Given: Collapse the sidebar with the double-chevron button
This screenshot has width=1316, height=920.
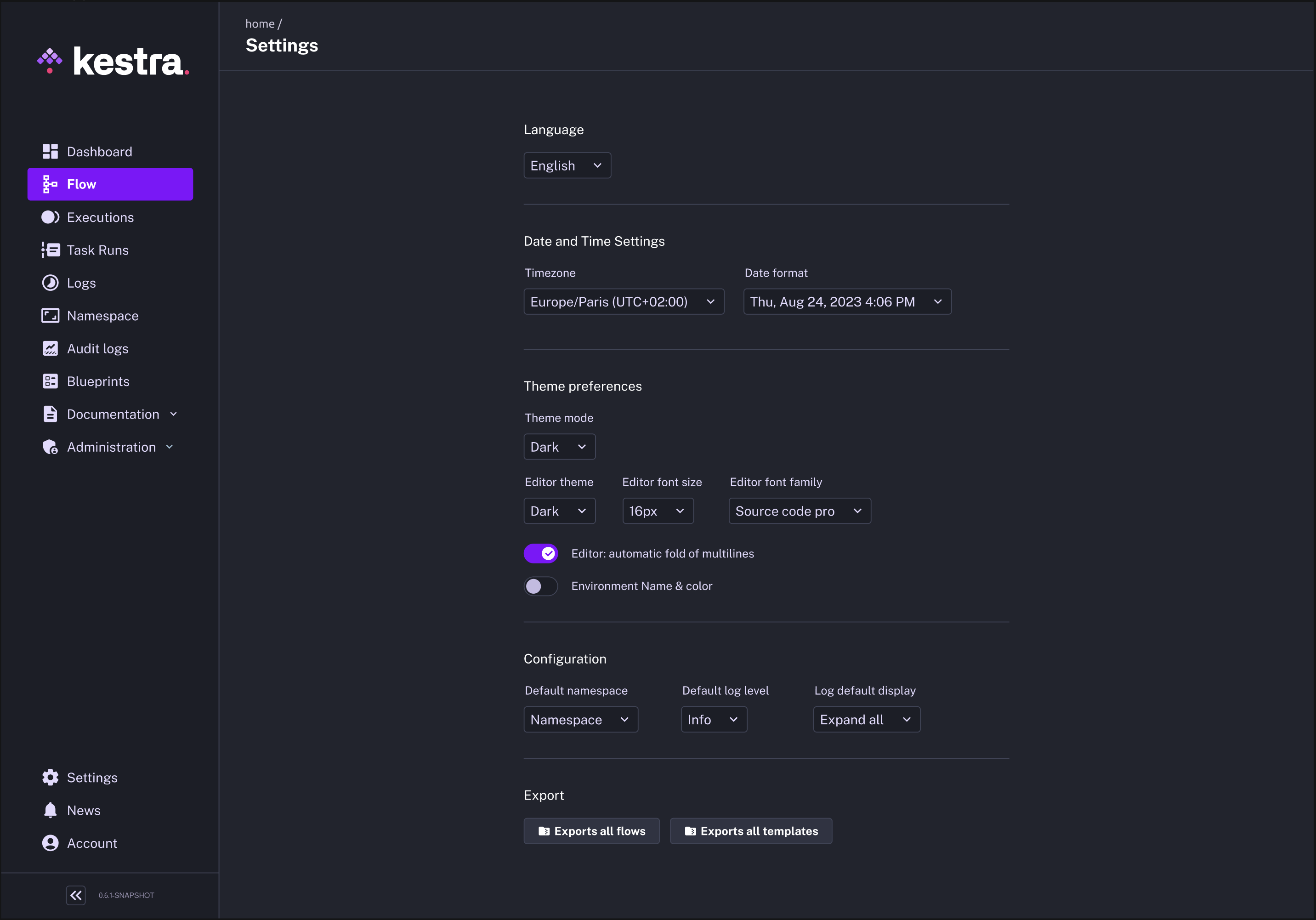Looking at the screenshot, I should pyautogui.click(x=76, y=895).
